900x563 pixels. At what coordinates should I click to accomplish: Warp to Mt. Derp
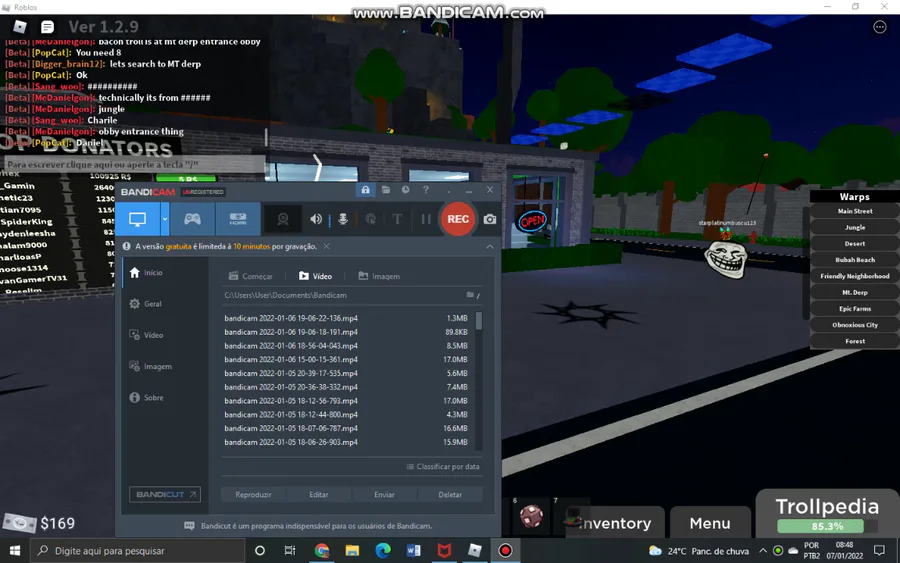pyautogui.click(x=855, y=292)
